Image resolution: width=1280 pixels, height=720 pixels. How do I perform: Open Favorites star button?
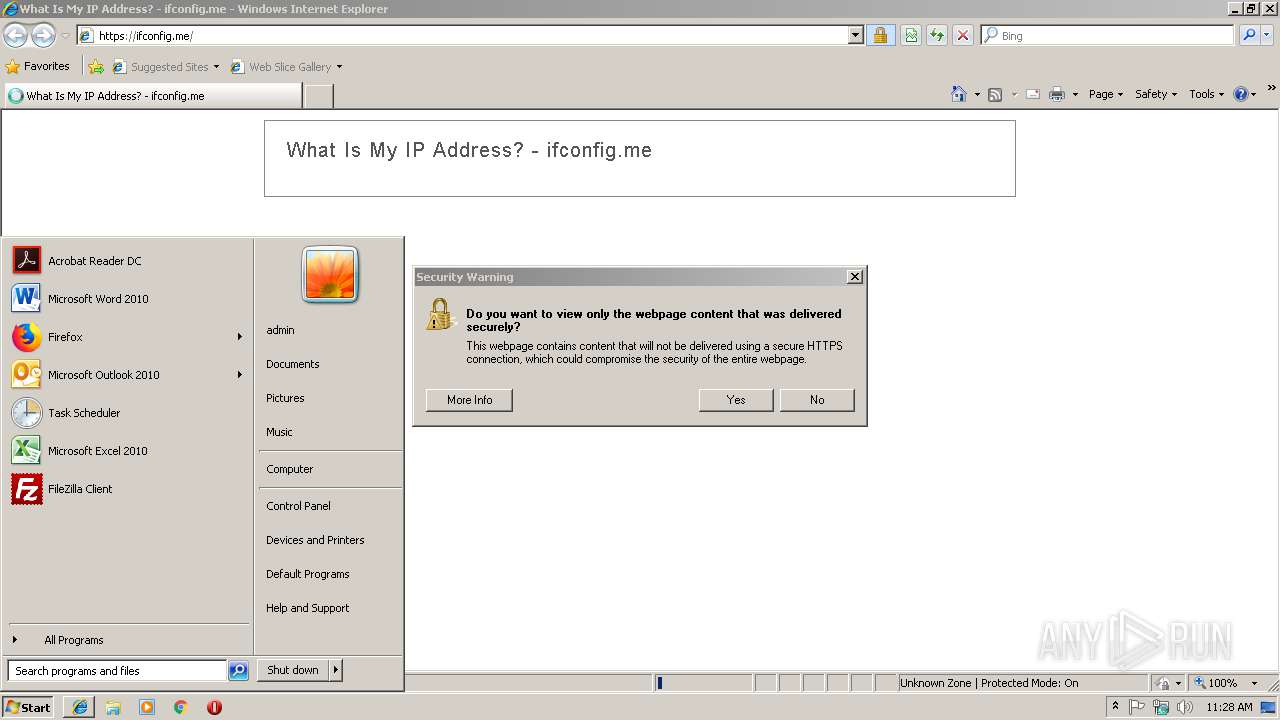[38, 67]
